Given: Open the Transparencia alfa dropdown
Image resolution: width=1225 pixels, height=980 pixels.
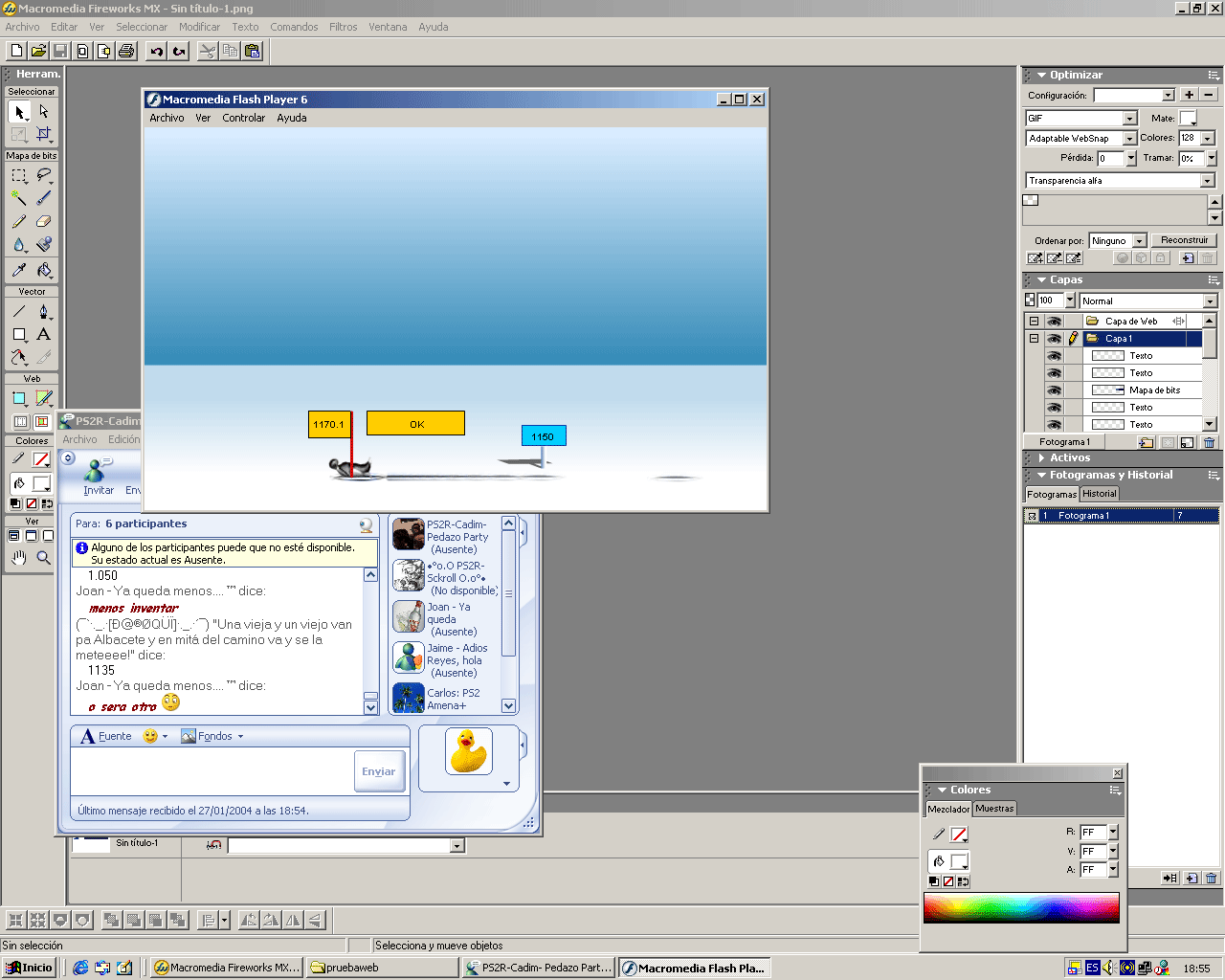Looking at the screenshot, I should coord(1207,181).
